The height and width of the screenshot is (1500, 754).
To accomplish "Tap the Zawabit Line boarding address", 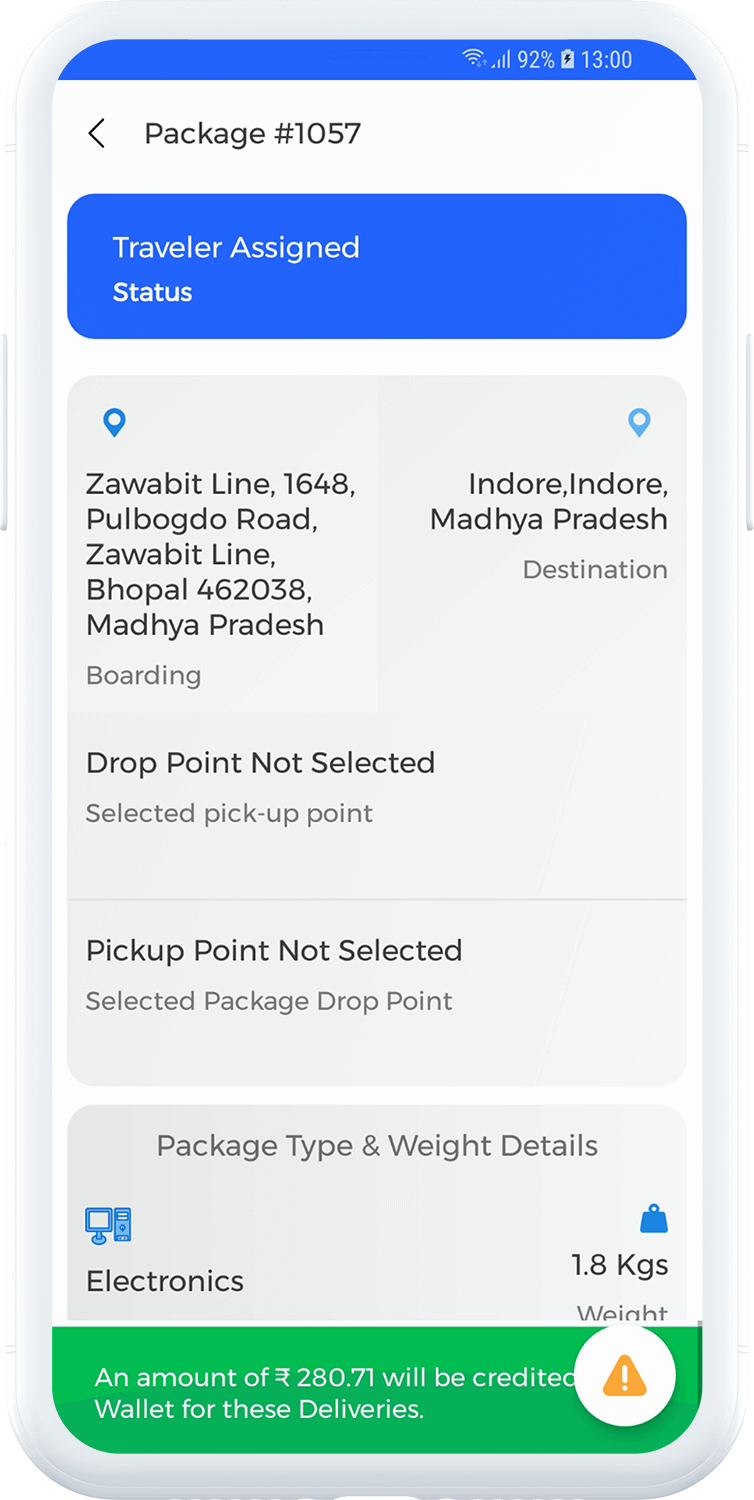I will click(x=220, y=555).
